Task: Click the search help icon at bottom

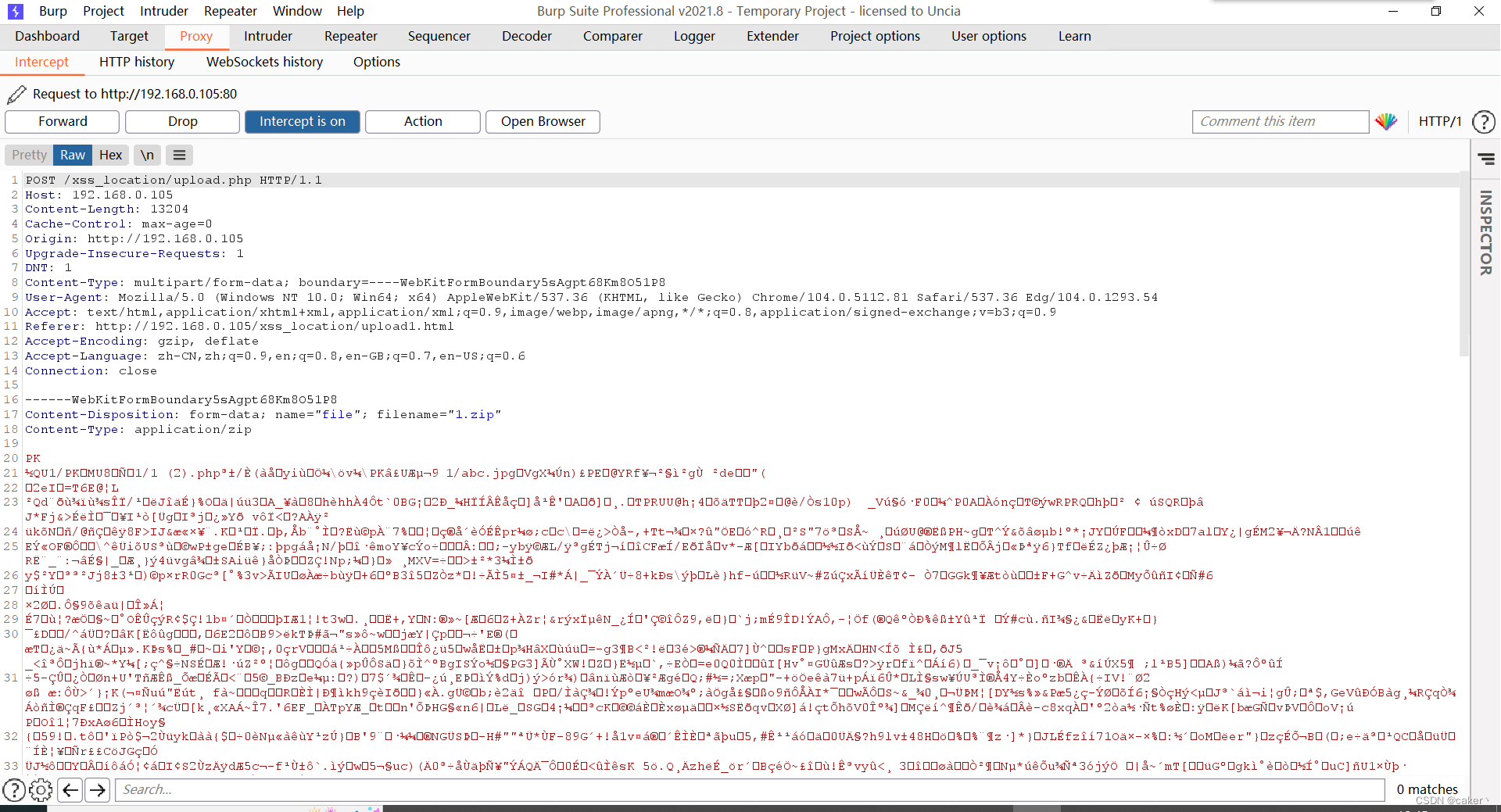Action: 14,790
